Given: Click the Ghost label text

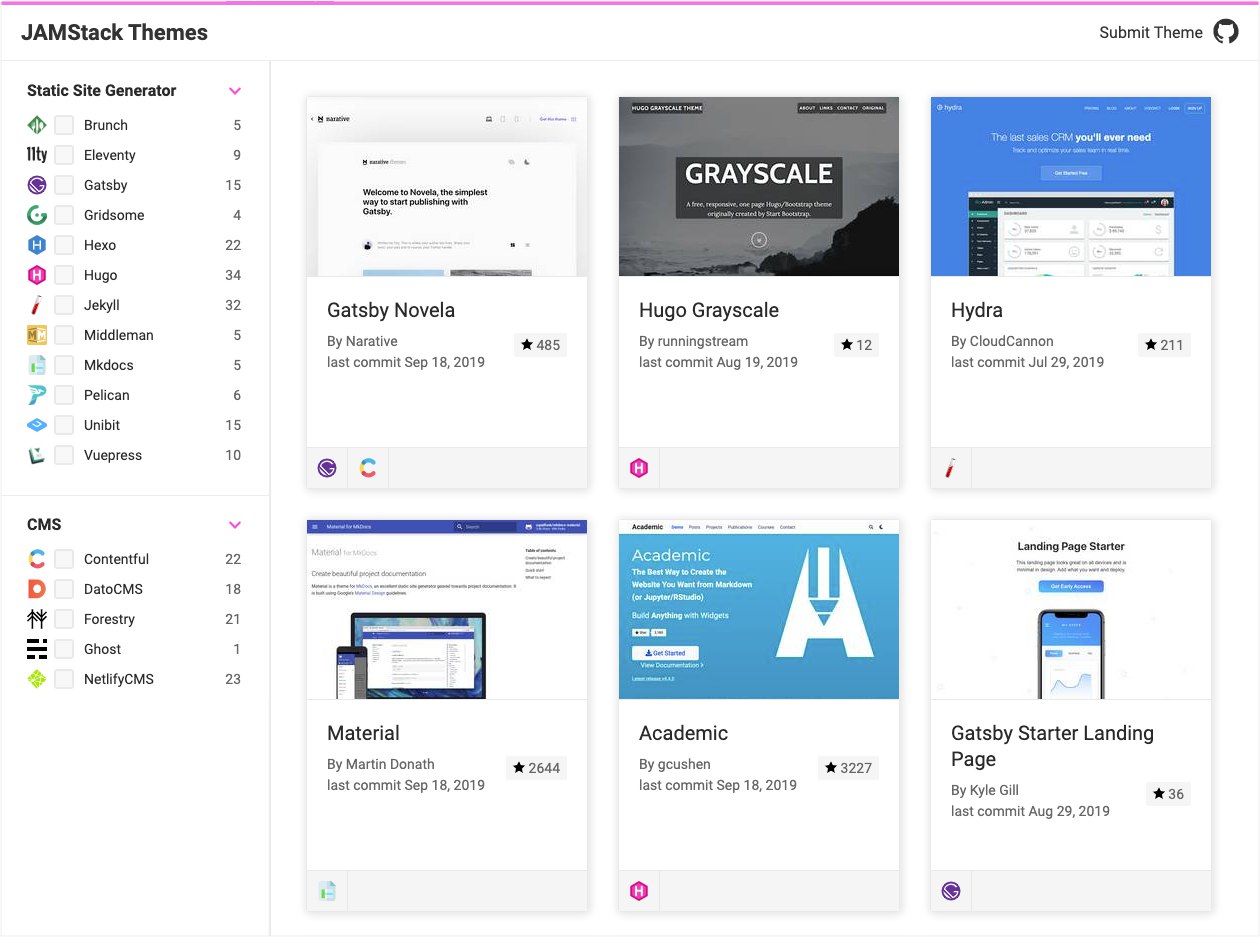Looking at the screenshot, I should 103,649.
